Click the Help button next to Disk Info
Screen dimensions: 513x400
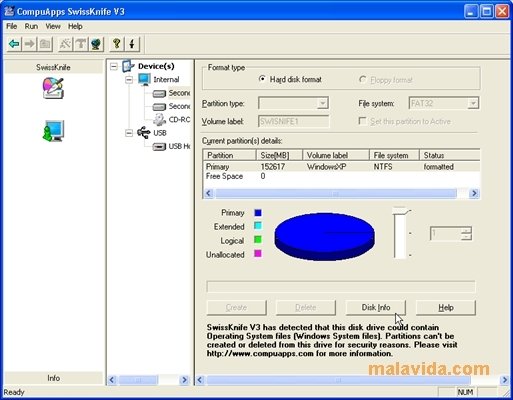(446, 307)
